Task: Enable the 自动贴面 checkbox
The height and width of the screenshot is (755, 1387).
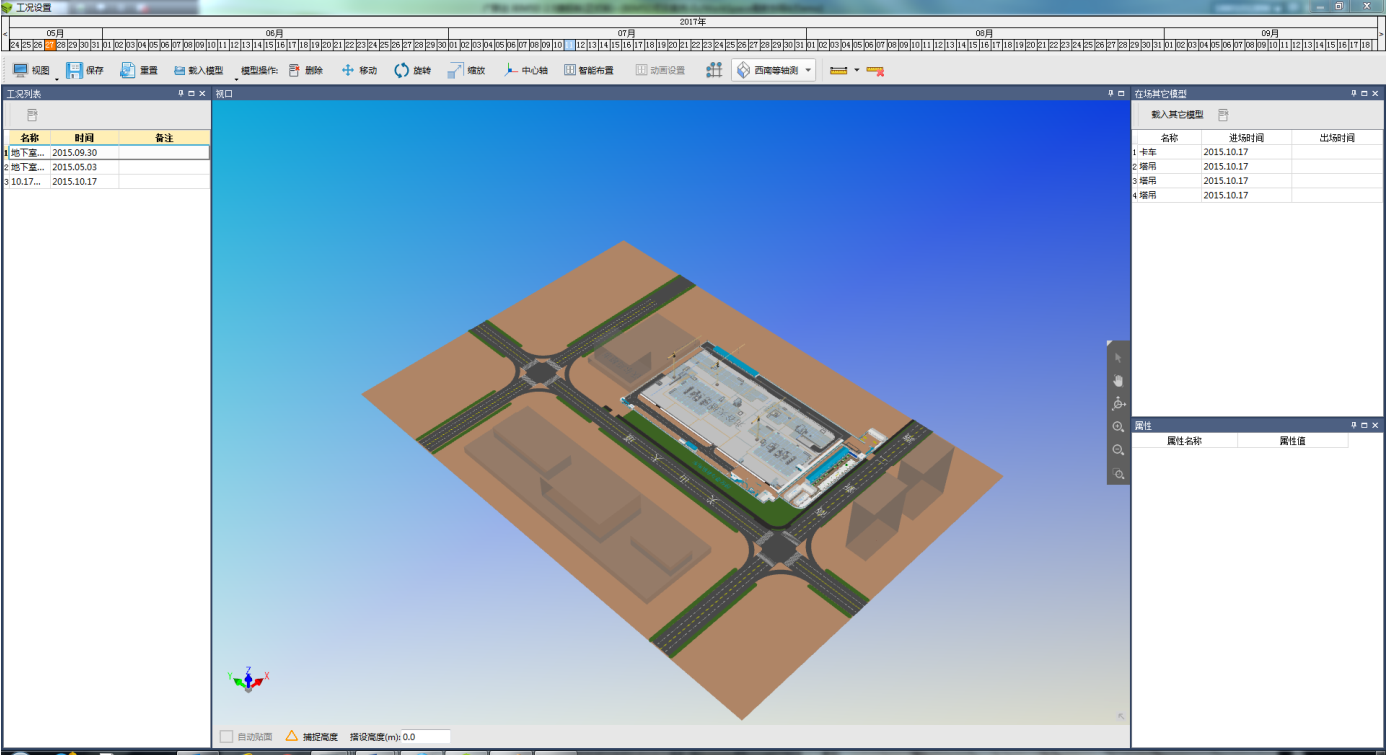Action: pos(227,737)
